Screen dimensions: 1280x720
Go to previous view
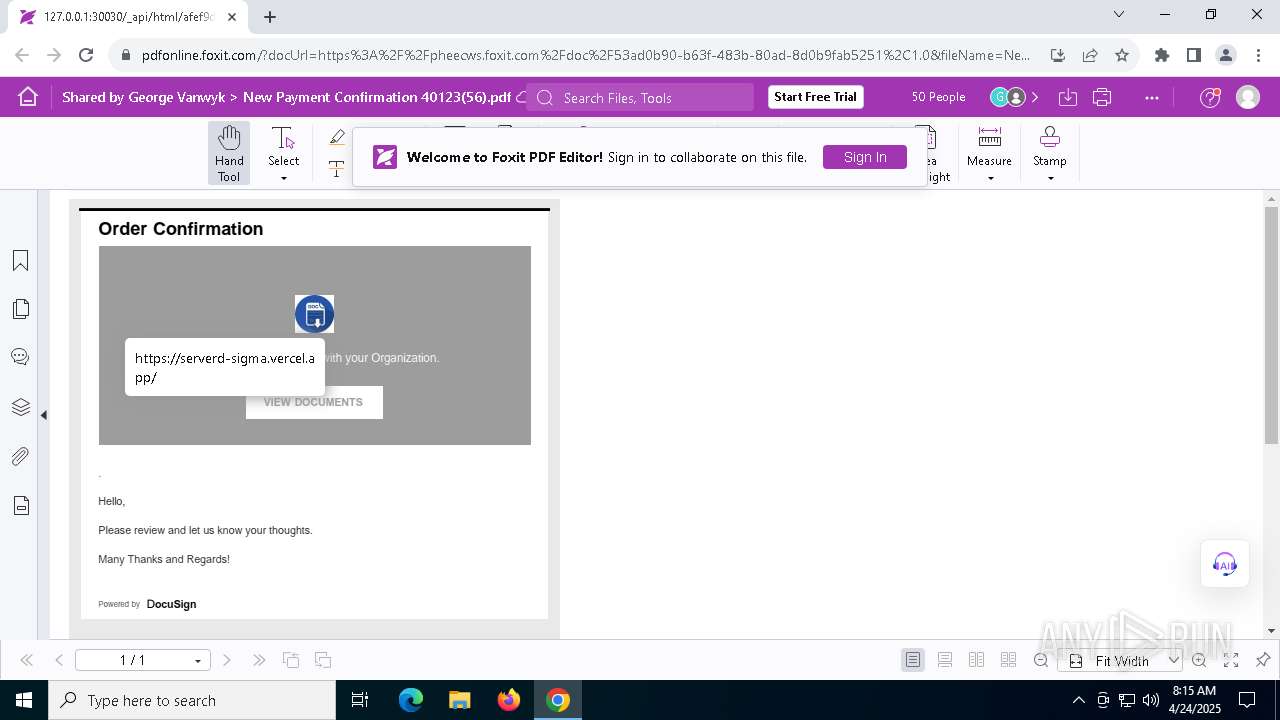291,660
